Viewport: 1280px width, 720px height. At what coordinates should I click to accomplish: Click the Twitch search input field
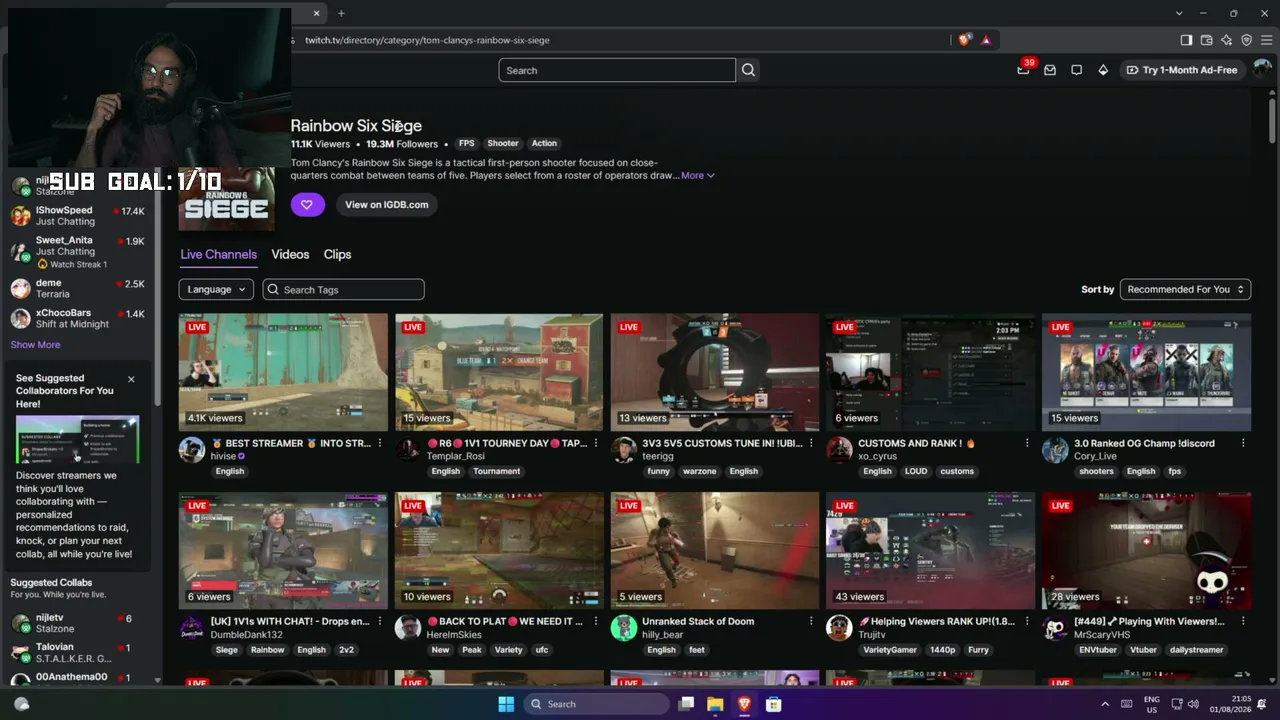tap(617, 70)
